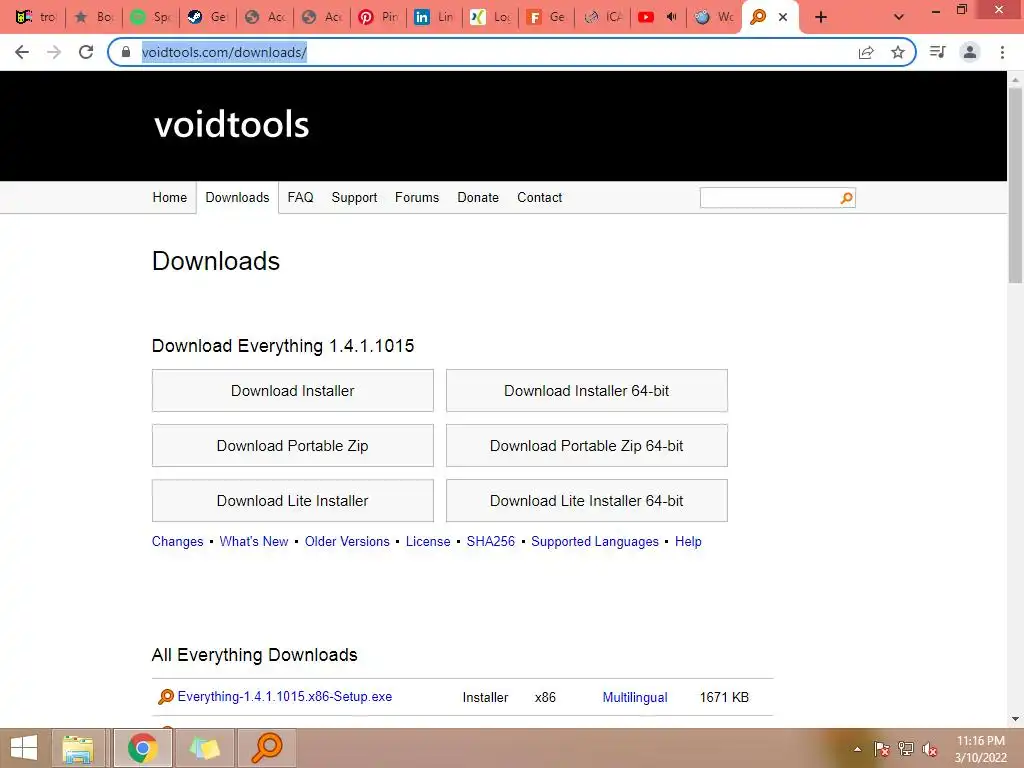Viewport: 1024px width, 768px height.
Task: Open the Contact page
Action: pyautogui.click(x=539, y=197)
